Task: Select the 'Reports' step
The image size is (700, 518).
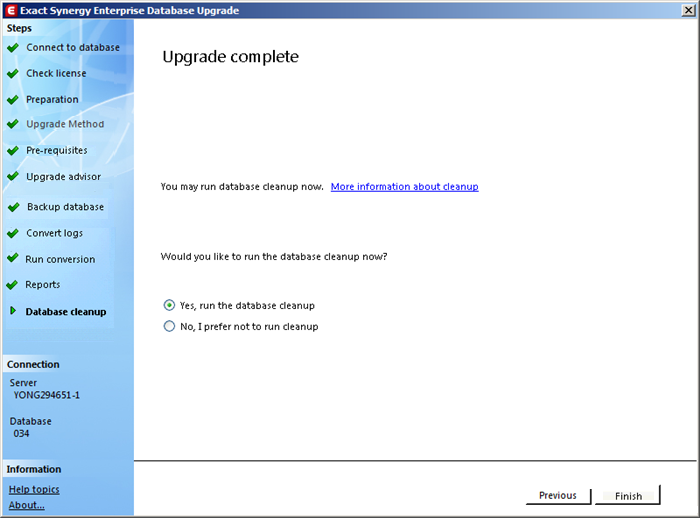Action: (42, 284)
